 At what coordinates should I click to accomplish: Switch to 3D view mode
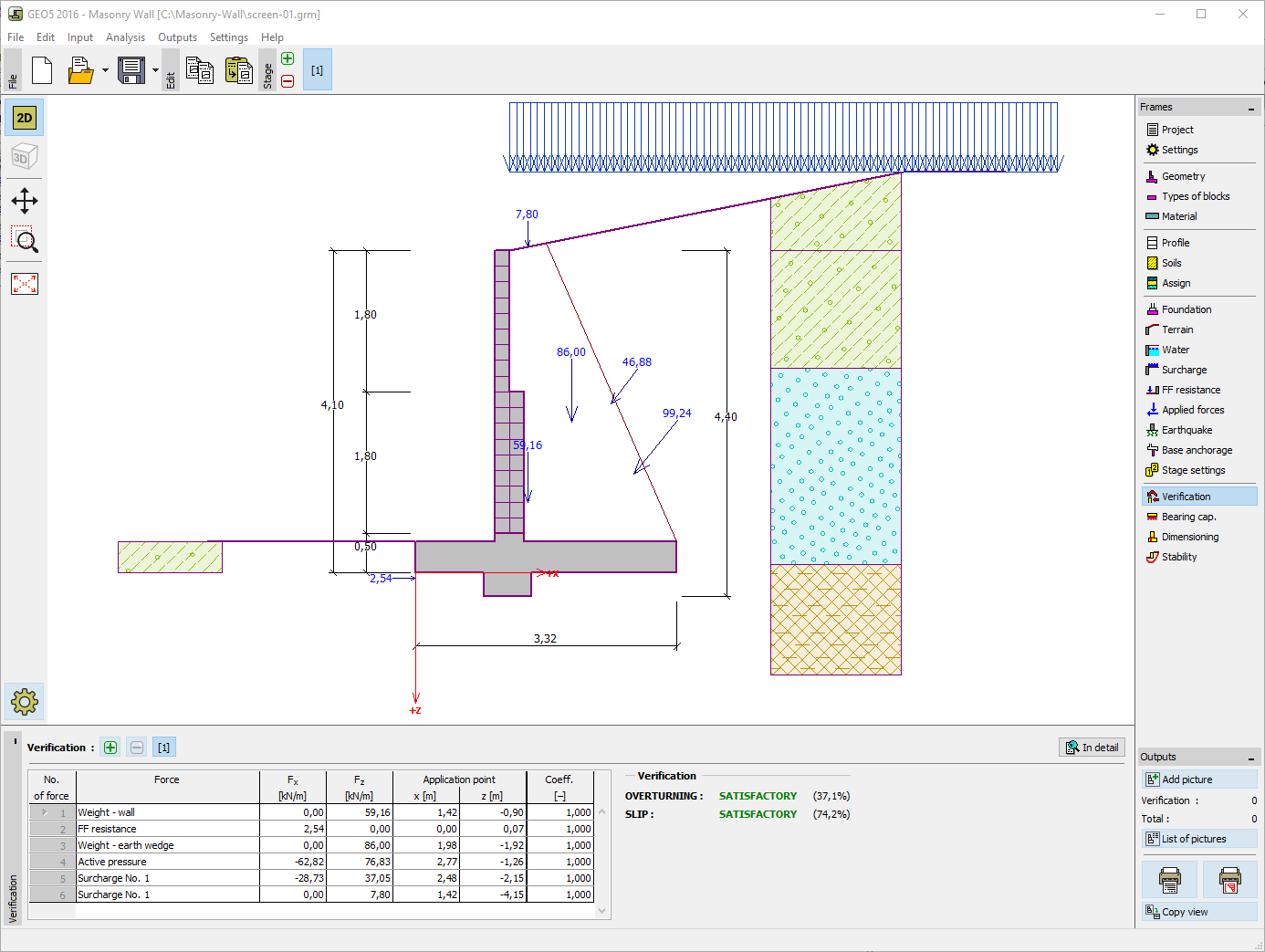pos(25,158)
